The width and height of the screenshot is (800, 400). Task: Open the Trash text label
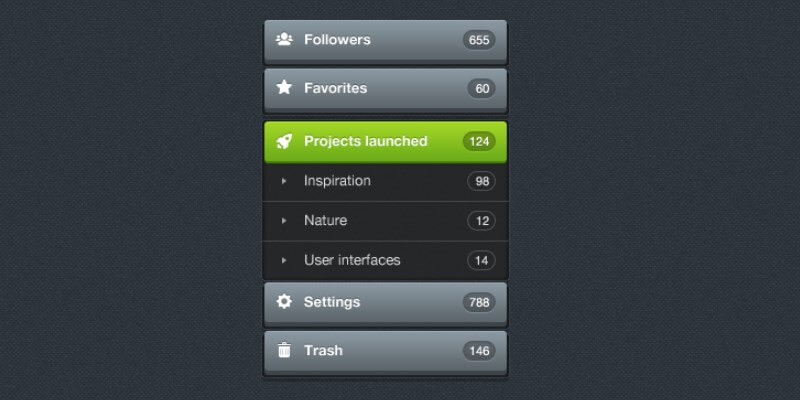(323, 350)
